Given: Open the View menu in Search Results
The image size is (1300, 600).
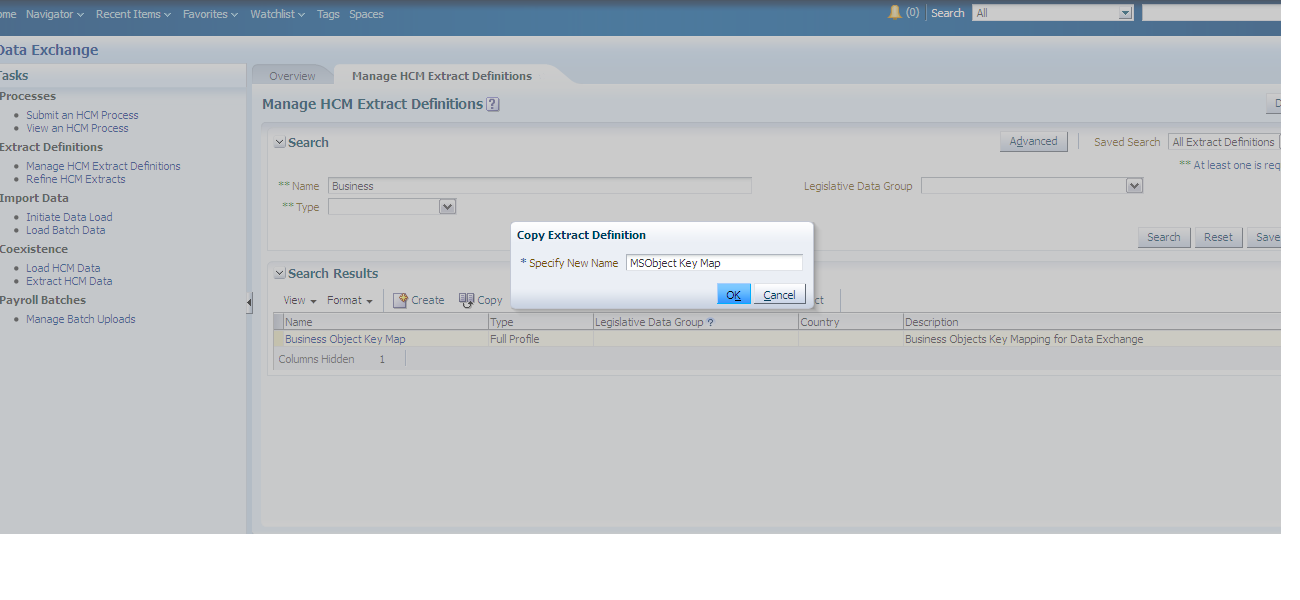Looking at the screenshot, I should 298,299.
